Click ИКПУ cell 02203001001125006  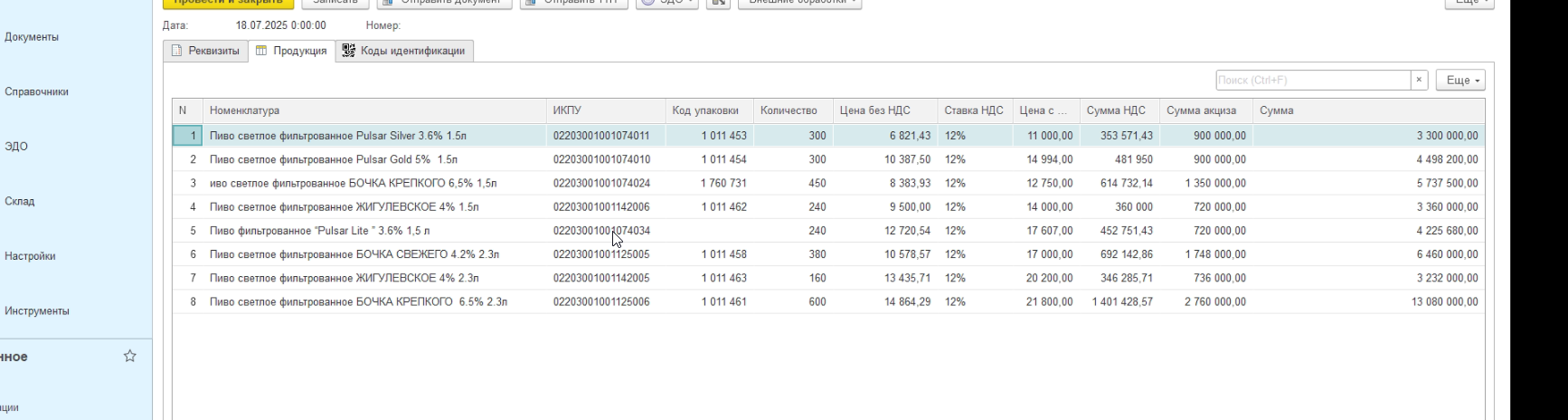[606, 301]
